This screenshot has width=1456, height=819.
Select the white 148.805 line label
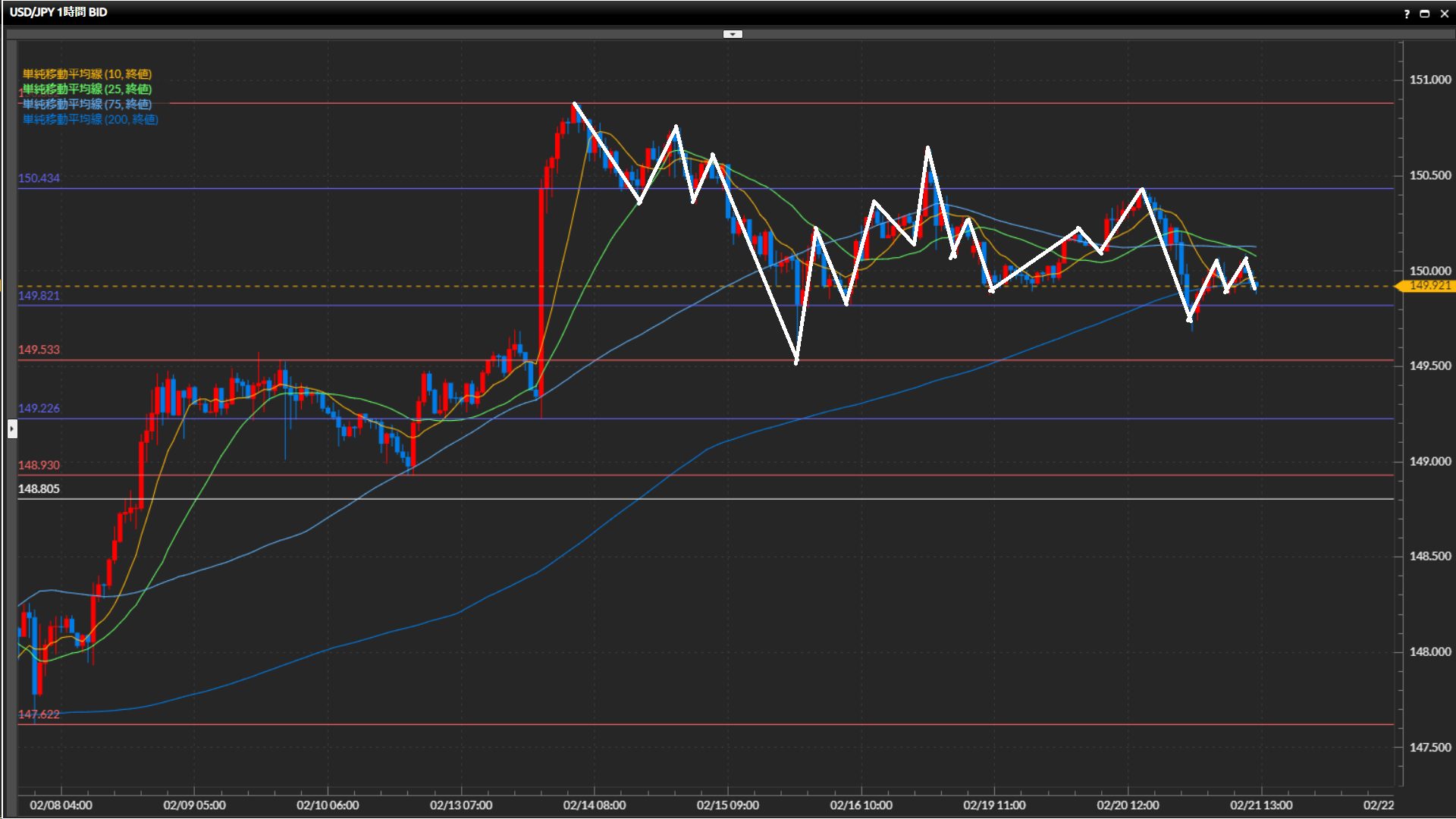point(39,489)
